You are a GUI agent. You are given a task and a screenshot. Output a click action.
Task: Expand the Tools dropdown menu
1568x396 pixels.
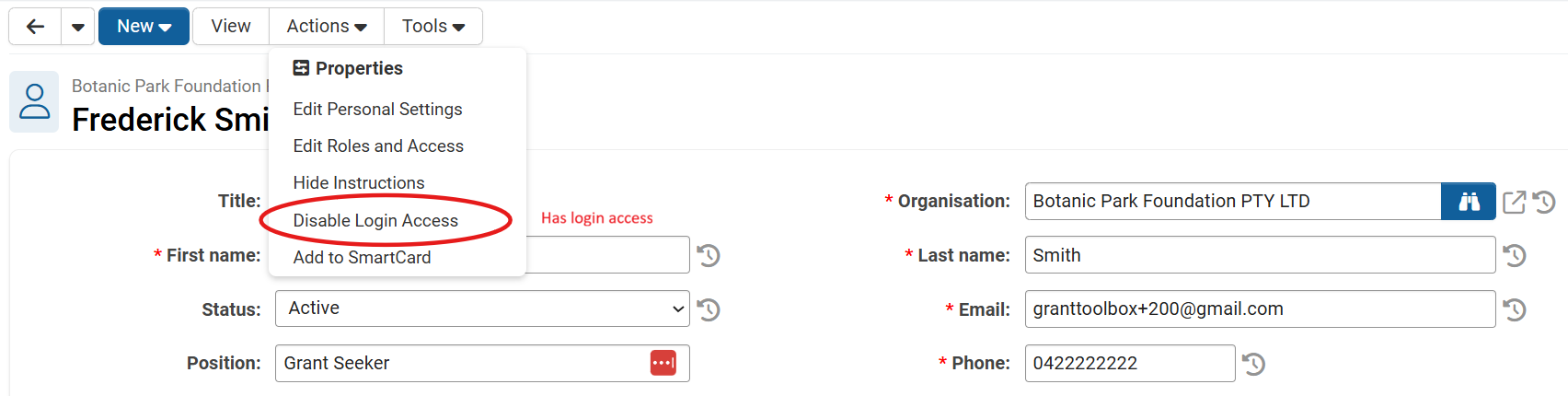click(432, 27)
